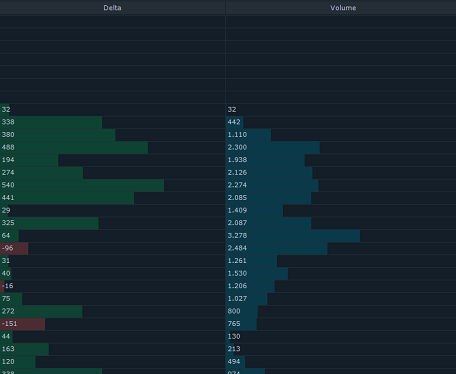Select the Delta value 163
Viewport: 456px width, 374px height.
8,349
